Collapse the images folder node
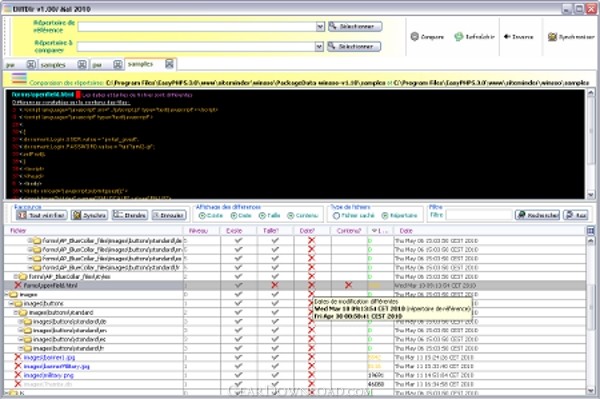The width and height of the screenshot is (600, 399). pos(7,295)
